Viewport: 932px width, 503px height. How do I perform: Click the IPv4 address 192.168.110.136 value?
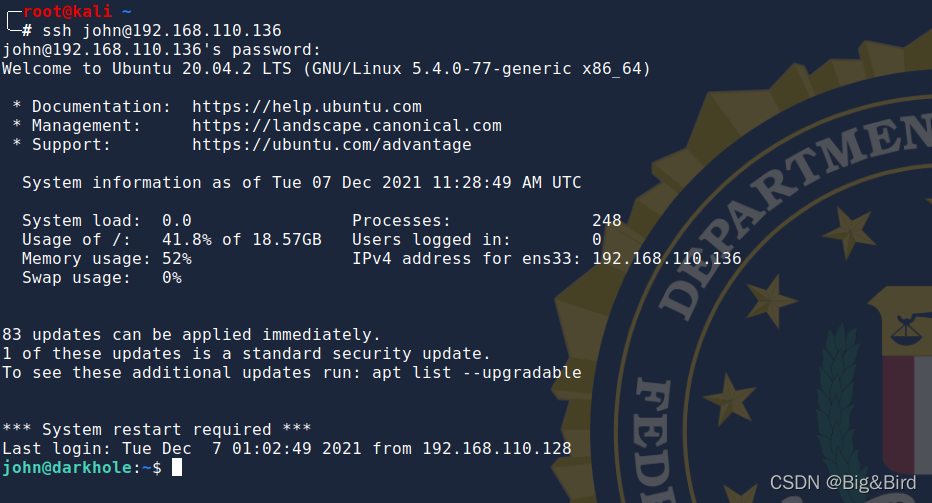coord(667,259)
